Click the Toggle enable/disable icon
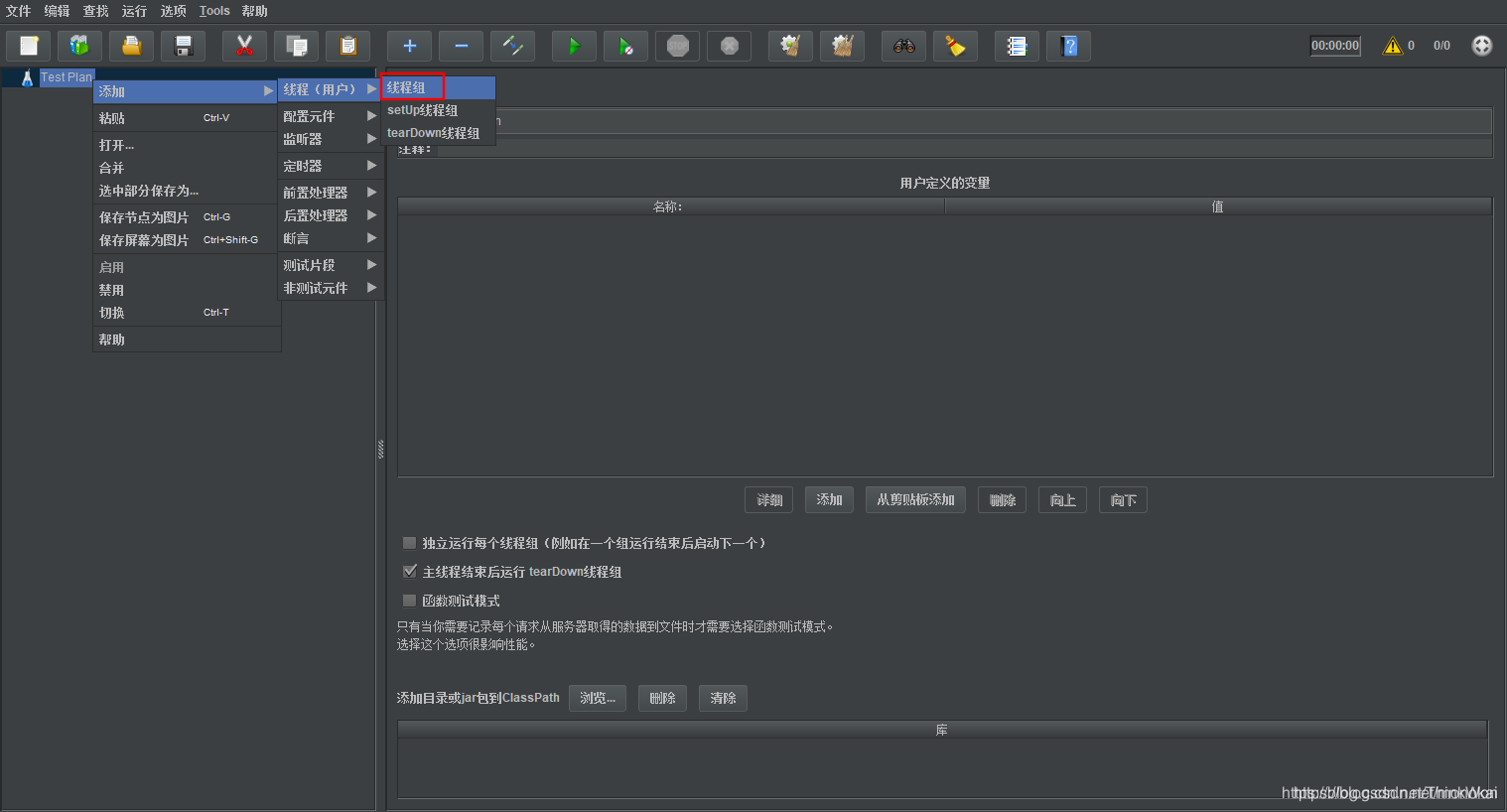Image resolution: width=1507 pixels, height=812 pixels. point(512,46)
